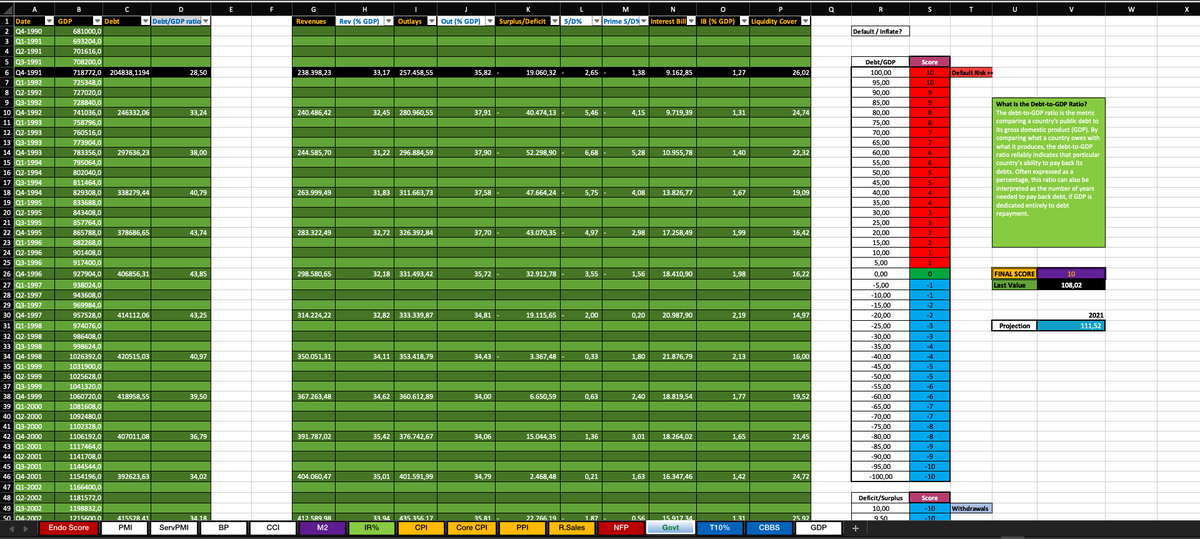The width and height of the screenshot is (1200, 539).
Task: Click the Projection label cell
Action: point(1012,325)
